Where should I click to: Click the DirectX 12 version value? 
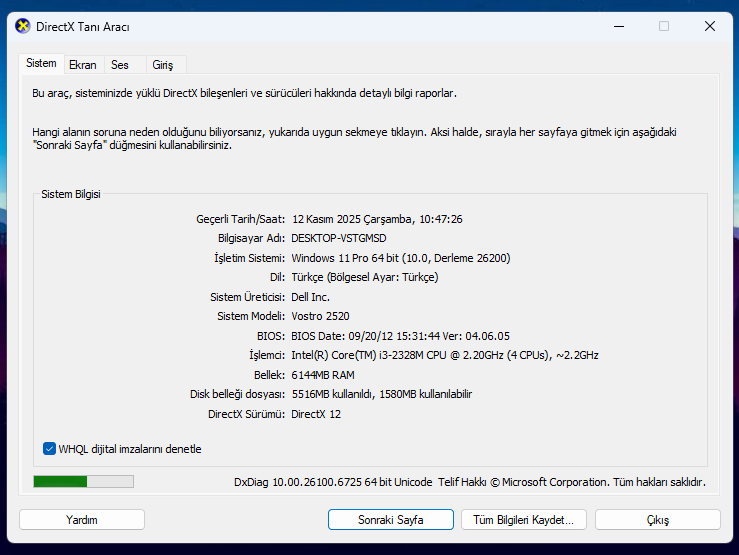point(316,415)
